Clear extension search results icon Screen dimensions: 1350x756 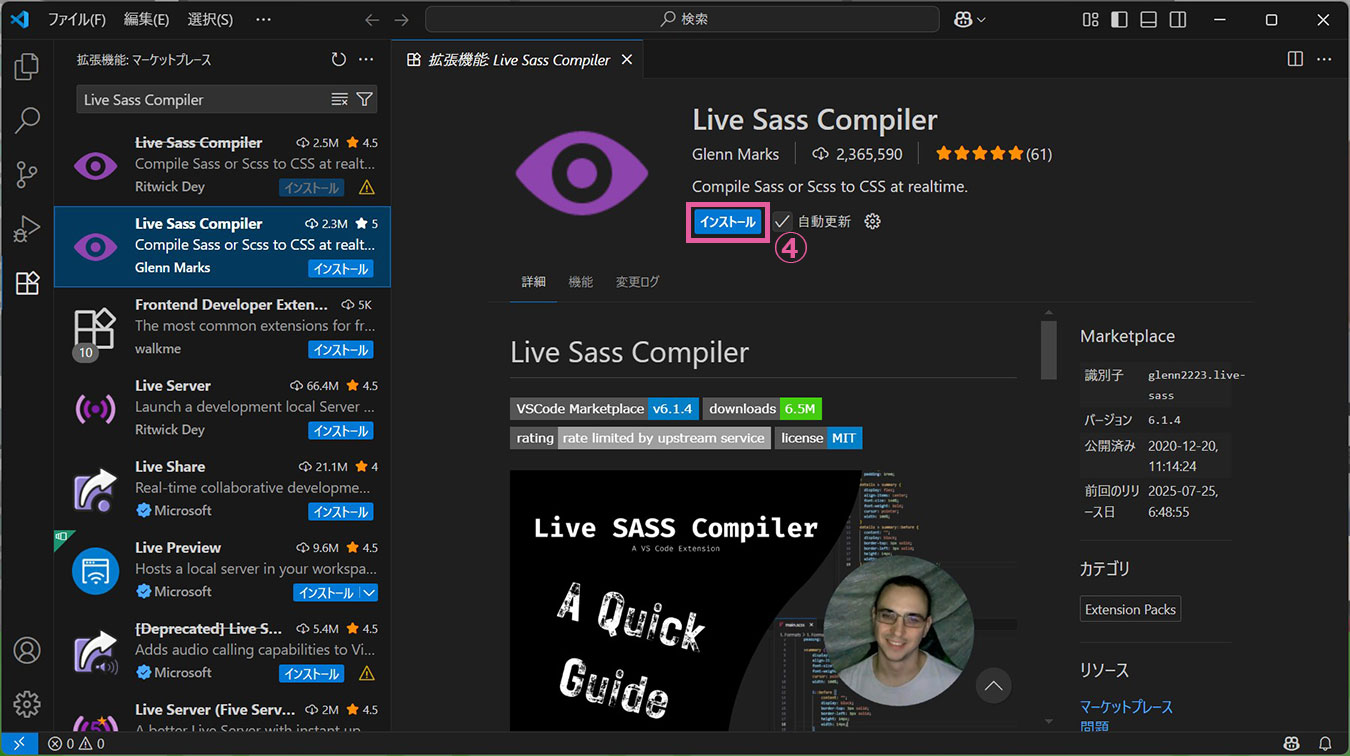340,99
